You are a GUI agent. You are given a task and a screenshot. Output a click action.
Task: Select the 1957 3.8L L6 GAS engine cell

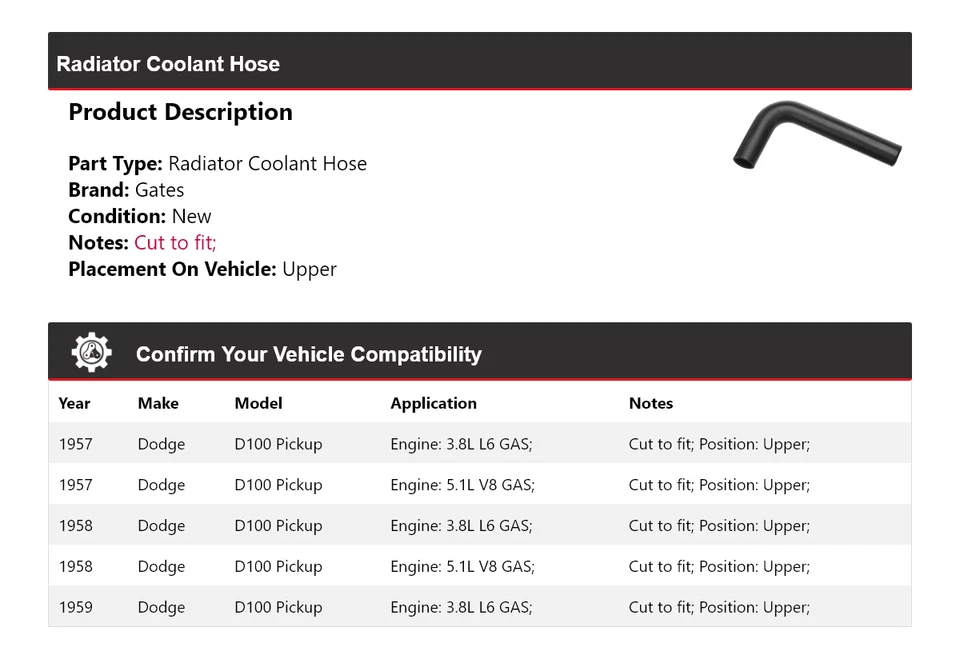(x=461, y=444)
